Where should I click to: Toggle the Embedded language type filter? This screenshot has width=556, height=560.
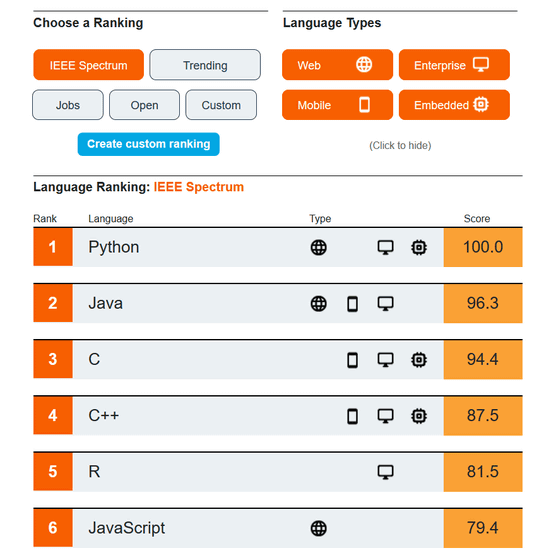pos(454,105)
